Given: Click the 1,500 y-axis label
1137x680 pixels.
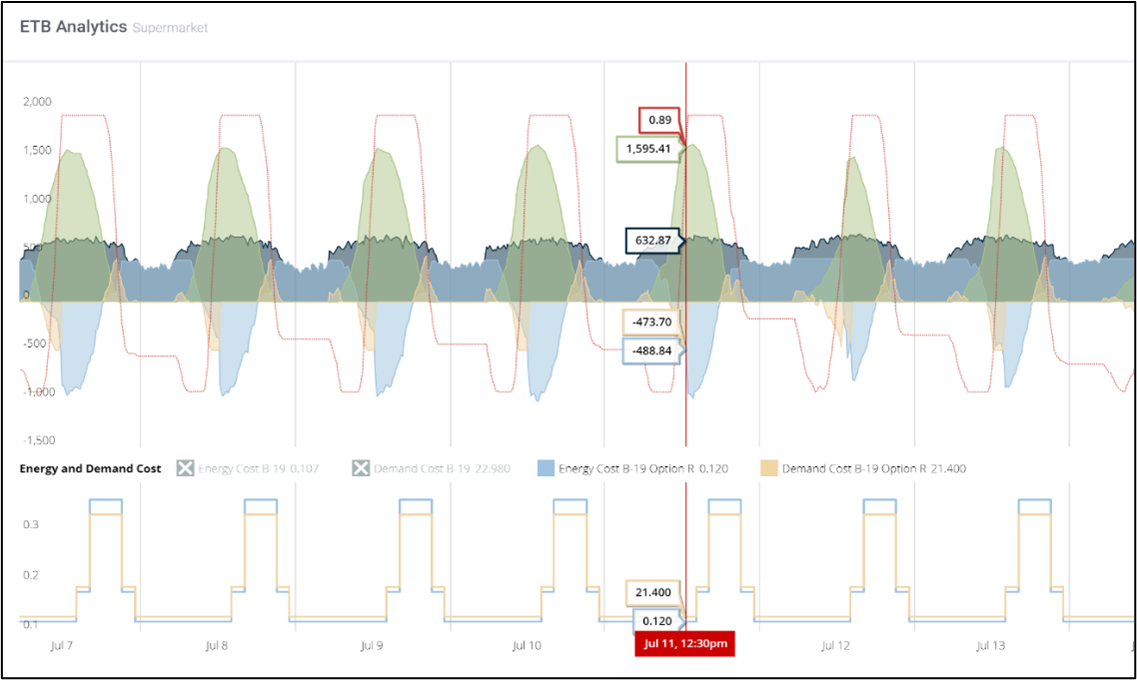Looking at the screenshot, I should (x=38, y=150).
